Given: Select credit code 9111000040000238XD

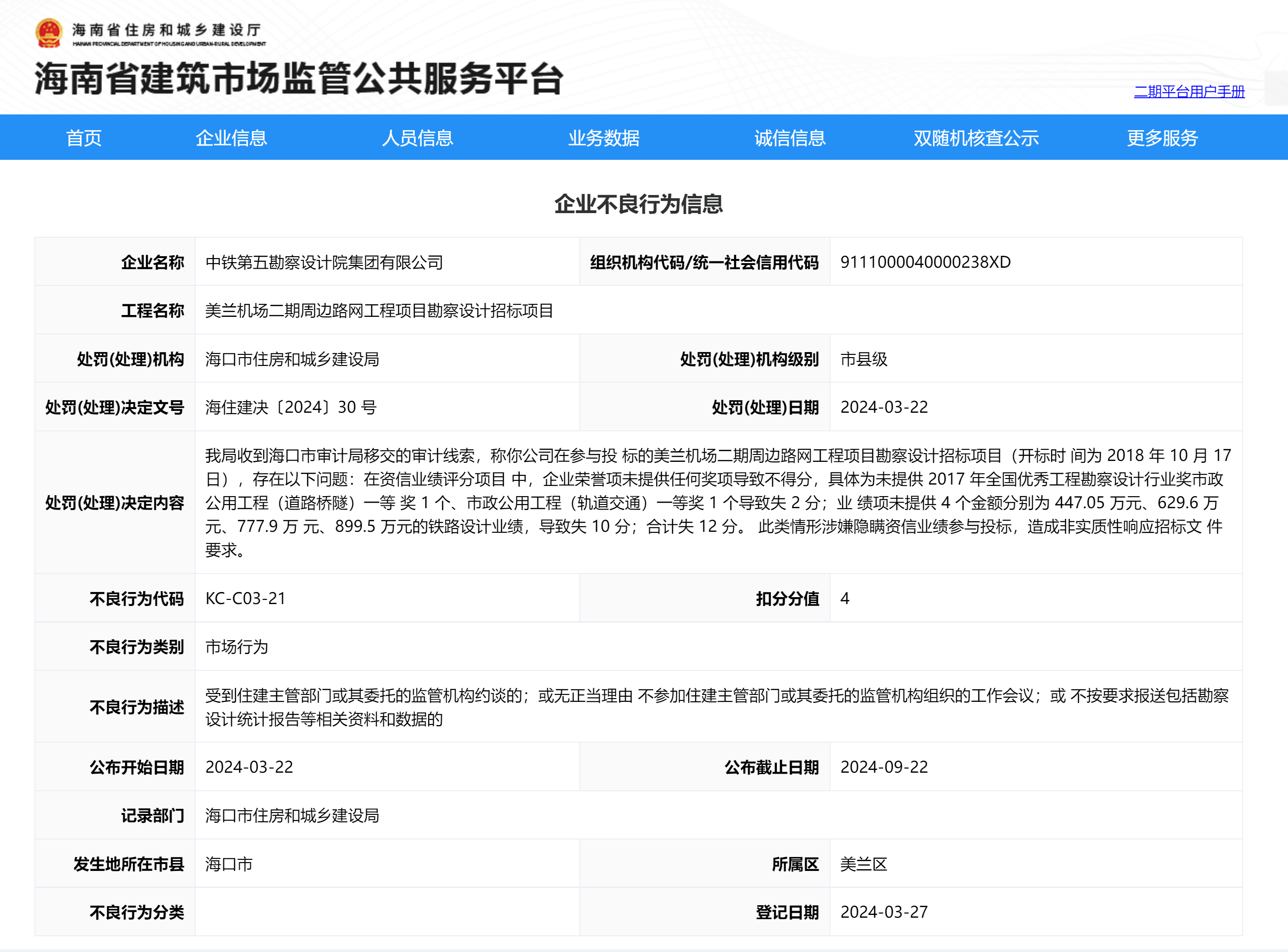Looking at the screenshot, I should pos(926,262).
